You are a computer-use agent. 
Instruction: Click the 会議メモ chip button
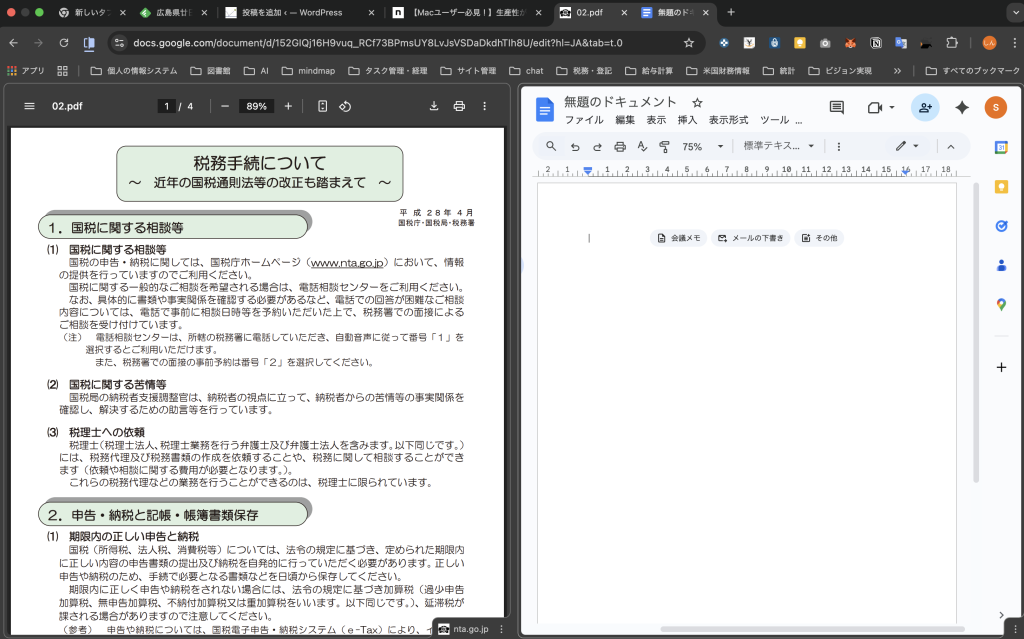pyautogui.click(x=678, y=238)
